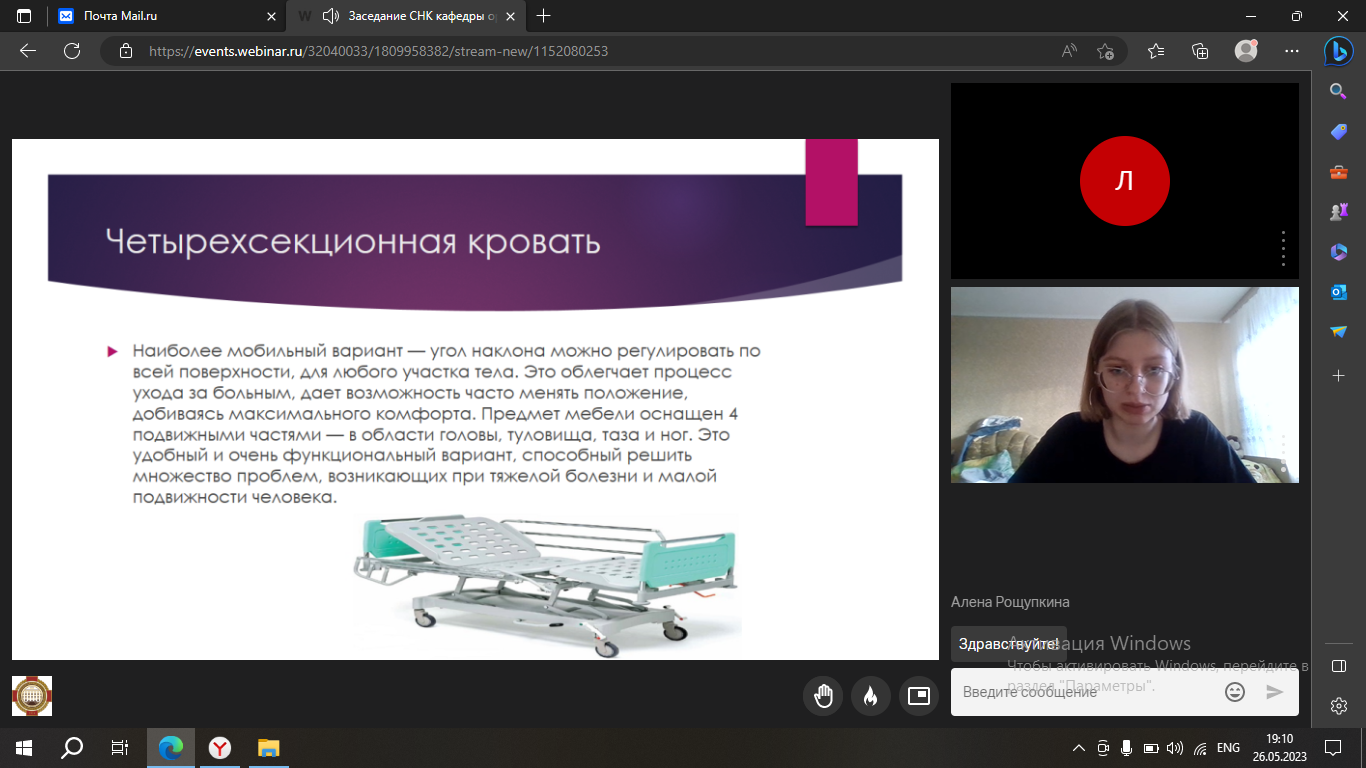Open Edge settings and more menu

[x=1291, y=51]
